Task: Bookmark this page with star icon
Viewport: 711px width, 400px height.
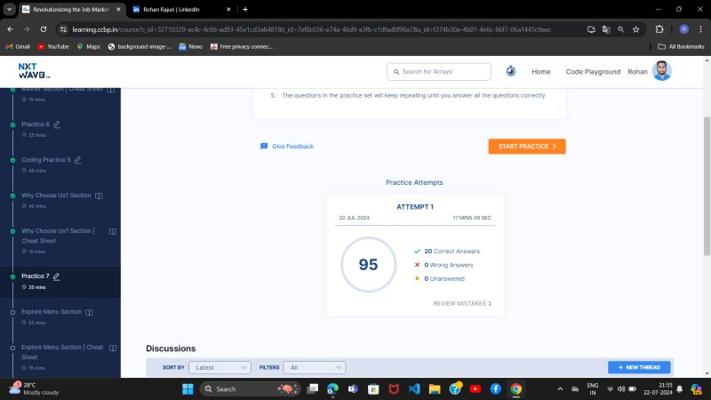Action: 636,29
